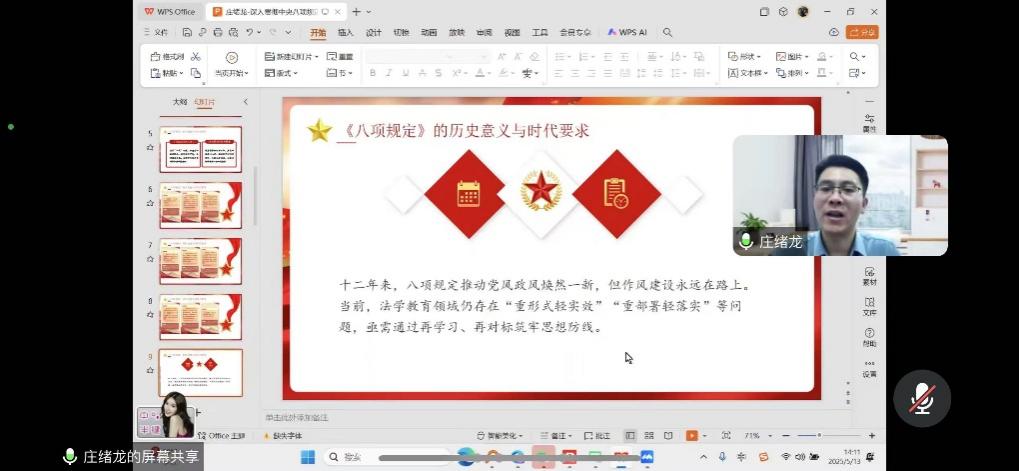Unmute the crossed-out microphone button
This screenshot has width=1019, height=471.
point(921,399)
